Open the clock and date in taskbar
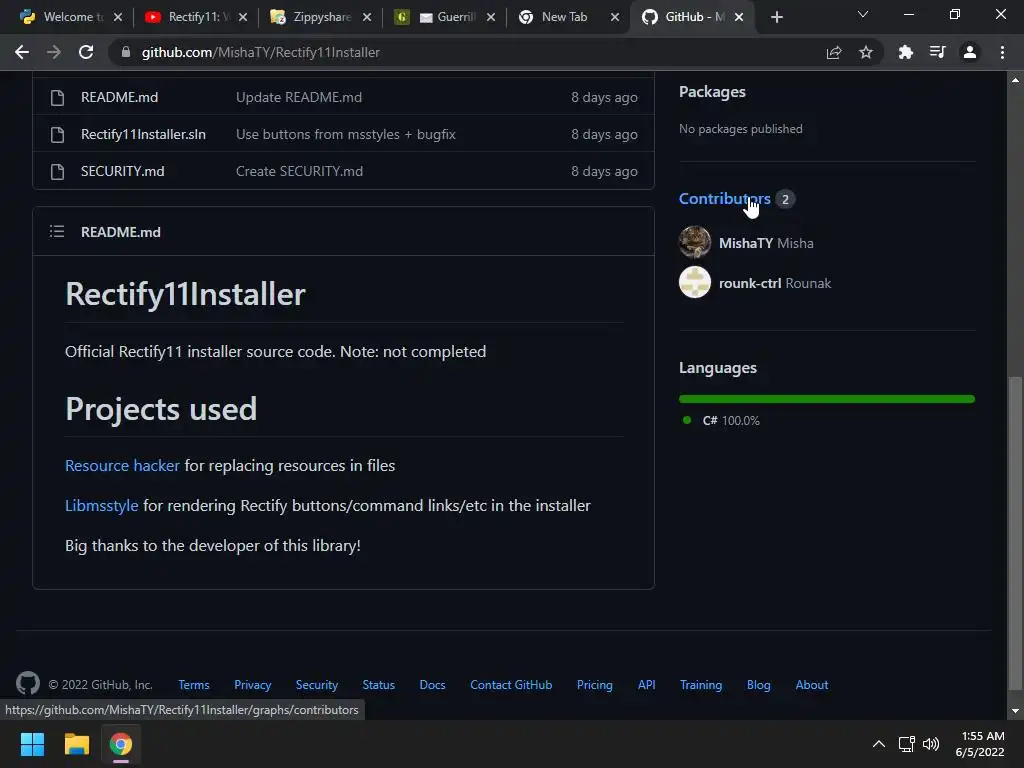 (x=980, y=744)
